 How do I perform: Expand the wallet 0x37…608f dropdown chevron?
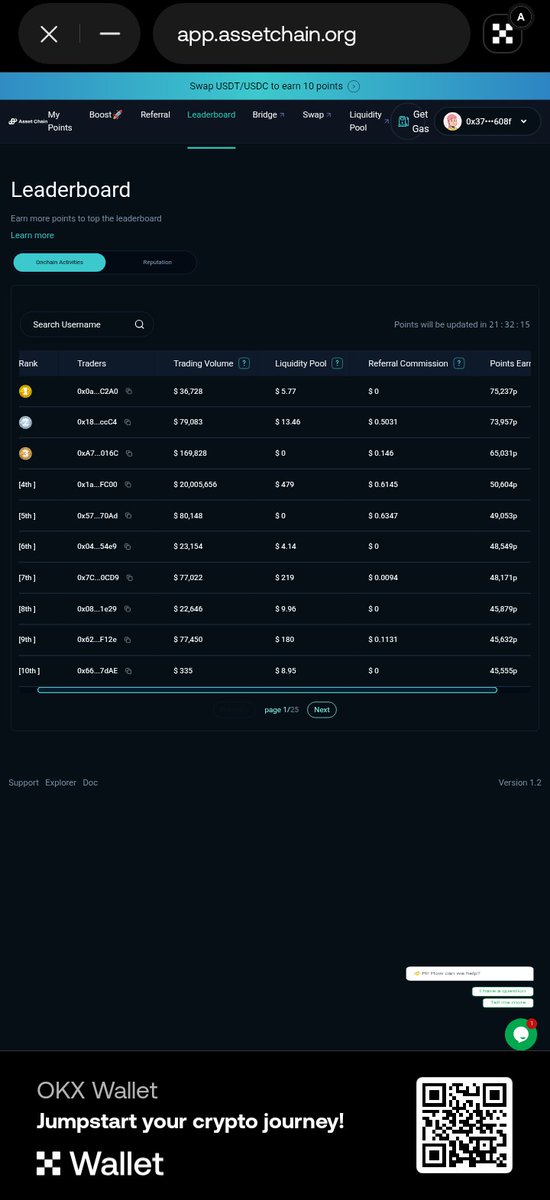pos(524,121)
